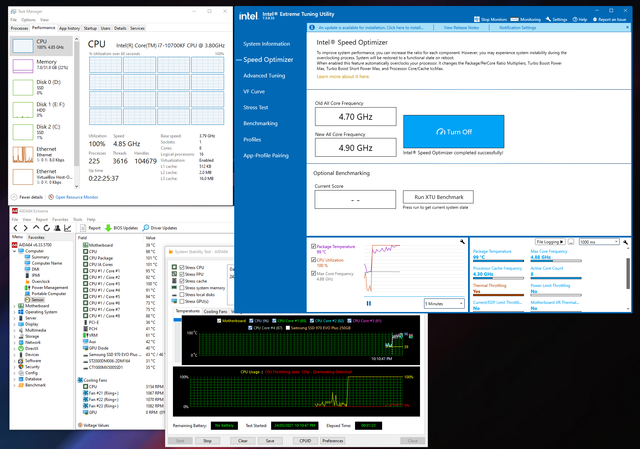Click the XTU graph settings wrench
Image resolution: width=640 pixels, height=449 pixels.
(x=462, y=242)
